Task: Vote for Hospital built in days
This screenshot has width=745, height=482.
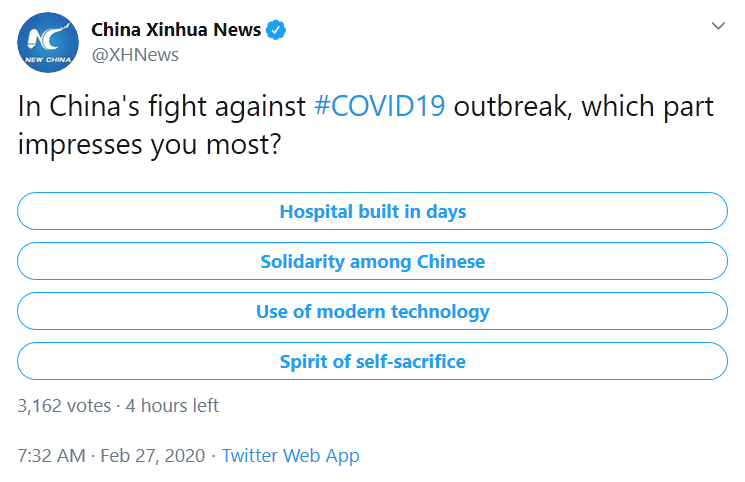Action: coord(372,211)
